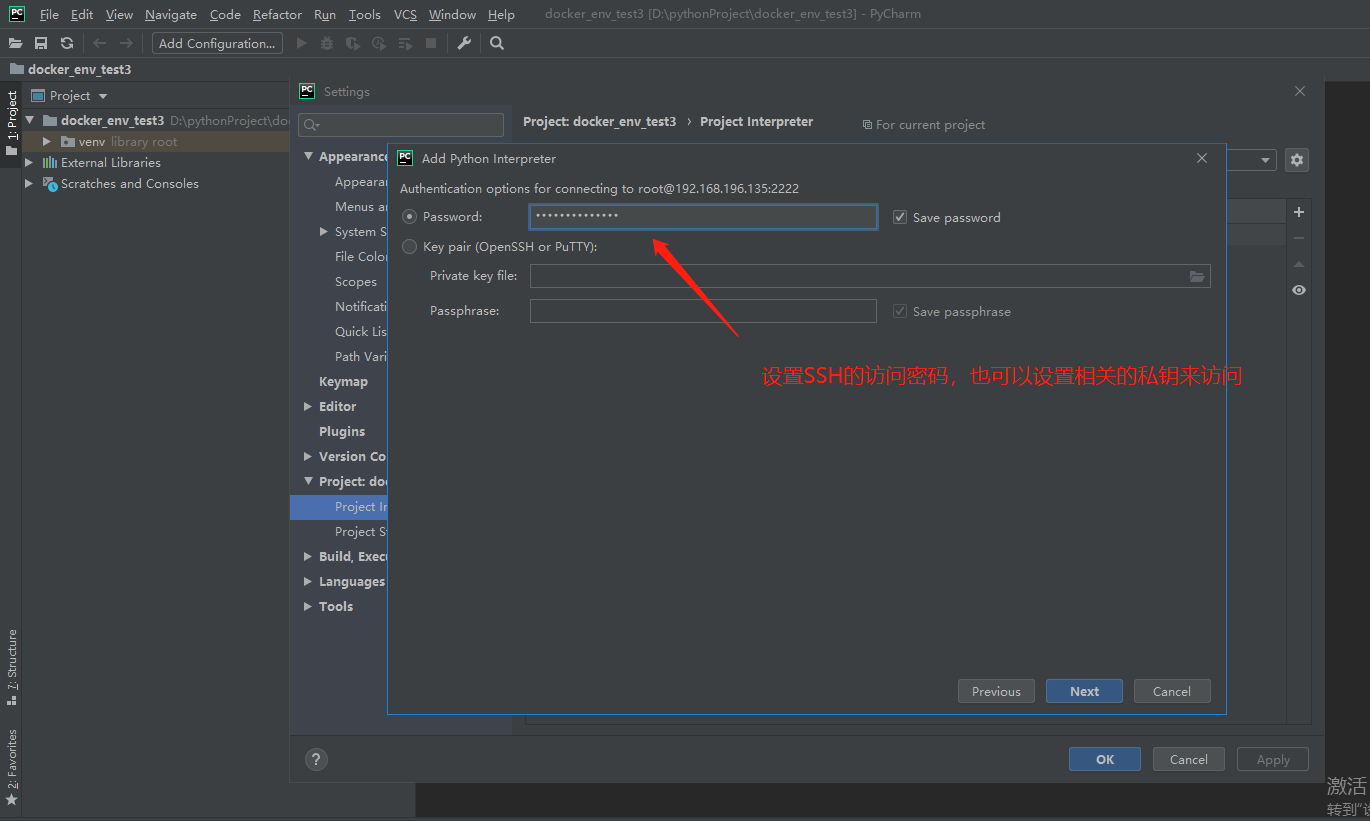Viewport: 1370px width, 821px height.
Task: Collapse the Appearance & Behavior section
Action: pos(308,156)
